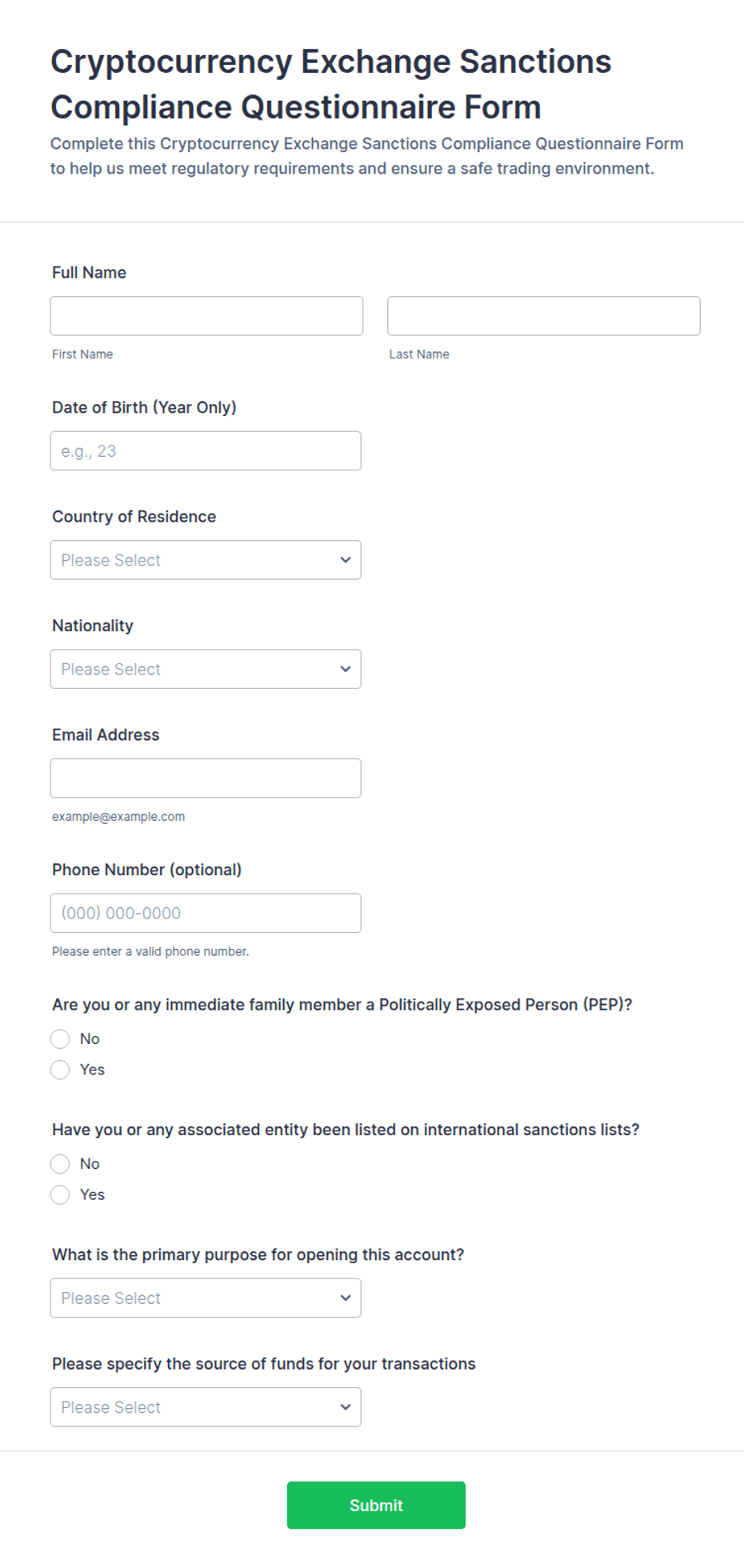
Task: Choose Yes for international sanctions lists
Action: point(60,1194)
